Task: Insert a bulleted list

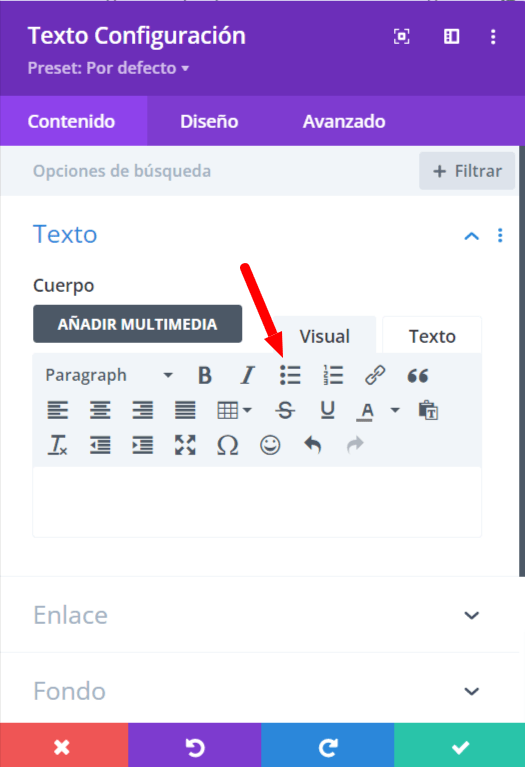Action: (x=291, y=376)
